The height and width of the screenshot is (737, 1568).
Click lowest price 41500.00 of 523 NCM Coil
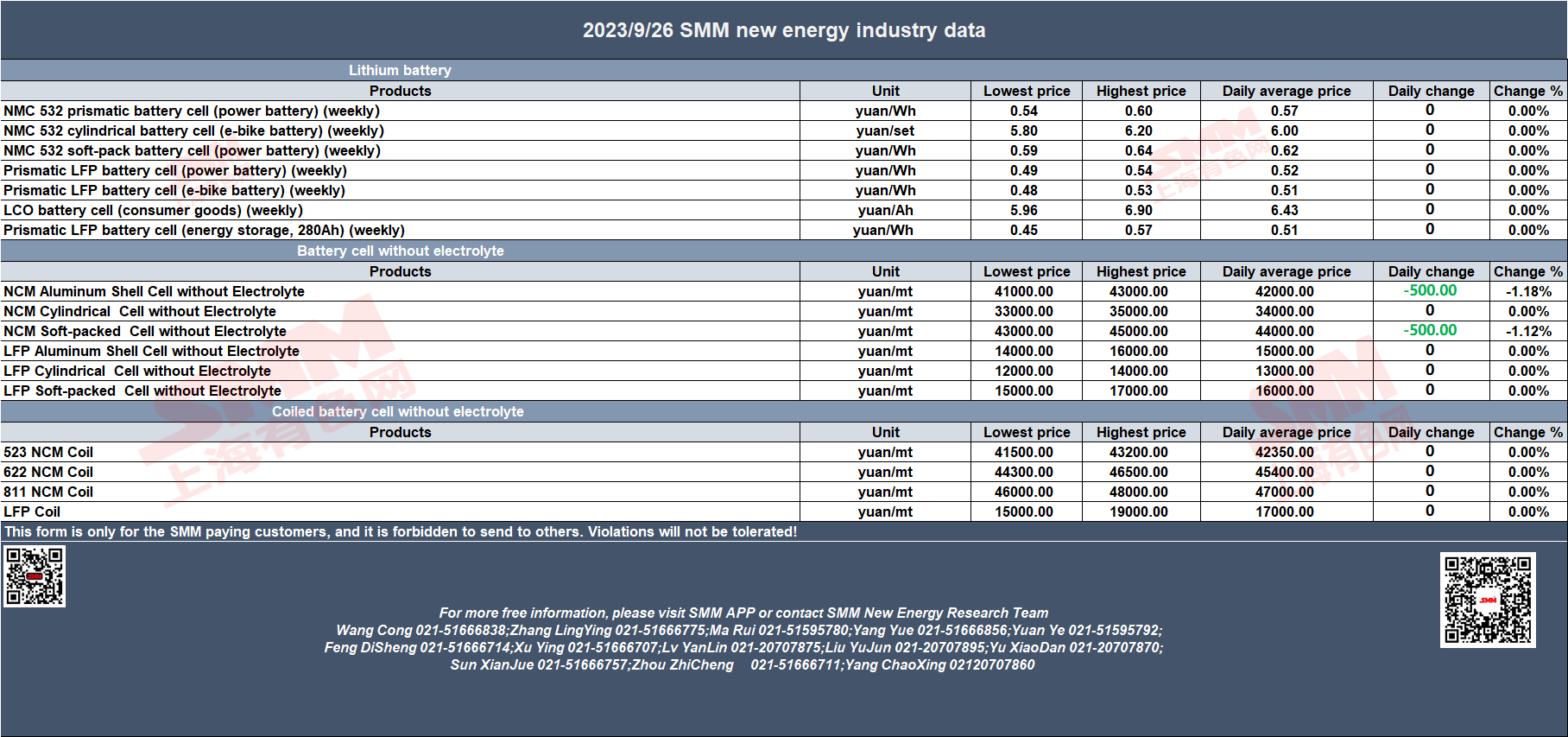pyautogui.click(x=1024, y=452)
